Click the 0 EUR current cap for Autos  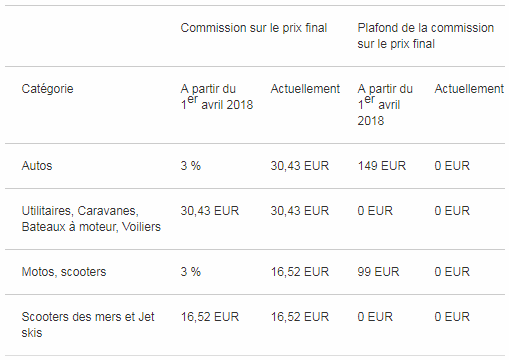click(x=452, y=166)
